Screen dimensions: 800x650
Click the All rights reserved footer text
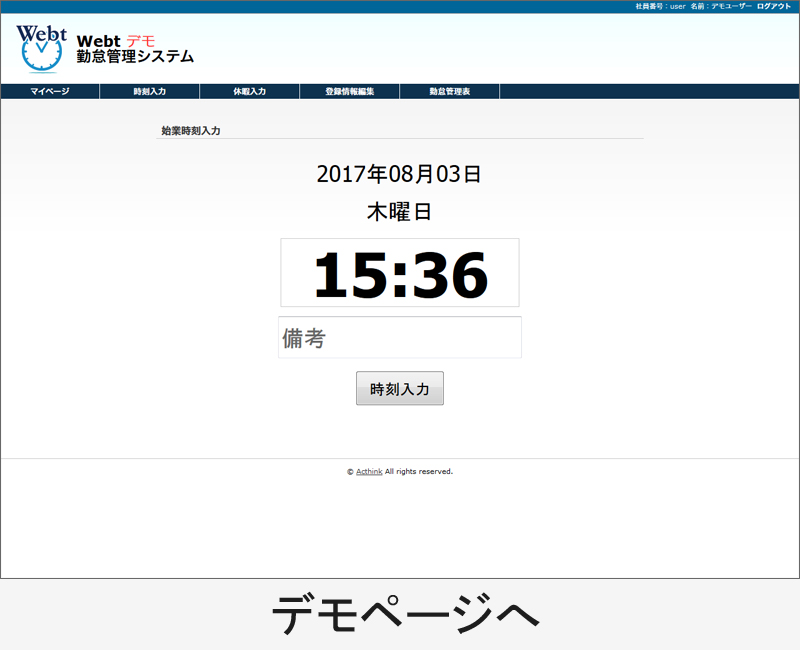(x=419, y=472)
